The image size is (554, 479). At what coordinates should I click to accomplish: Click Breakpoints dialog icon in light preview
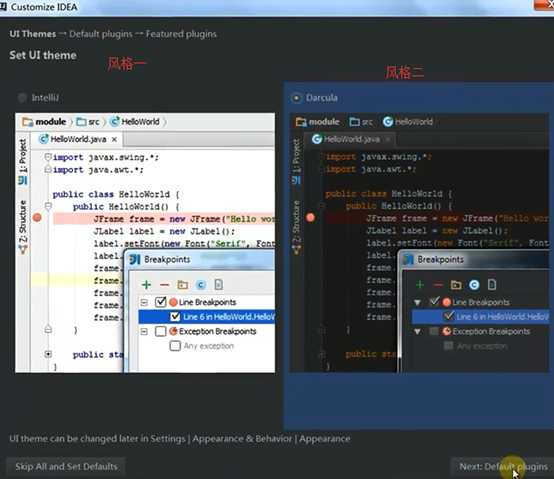pos(135,260)
